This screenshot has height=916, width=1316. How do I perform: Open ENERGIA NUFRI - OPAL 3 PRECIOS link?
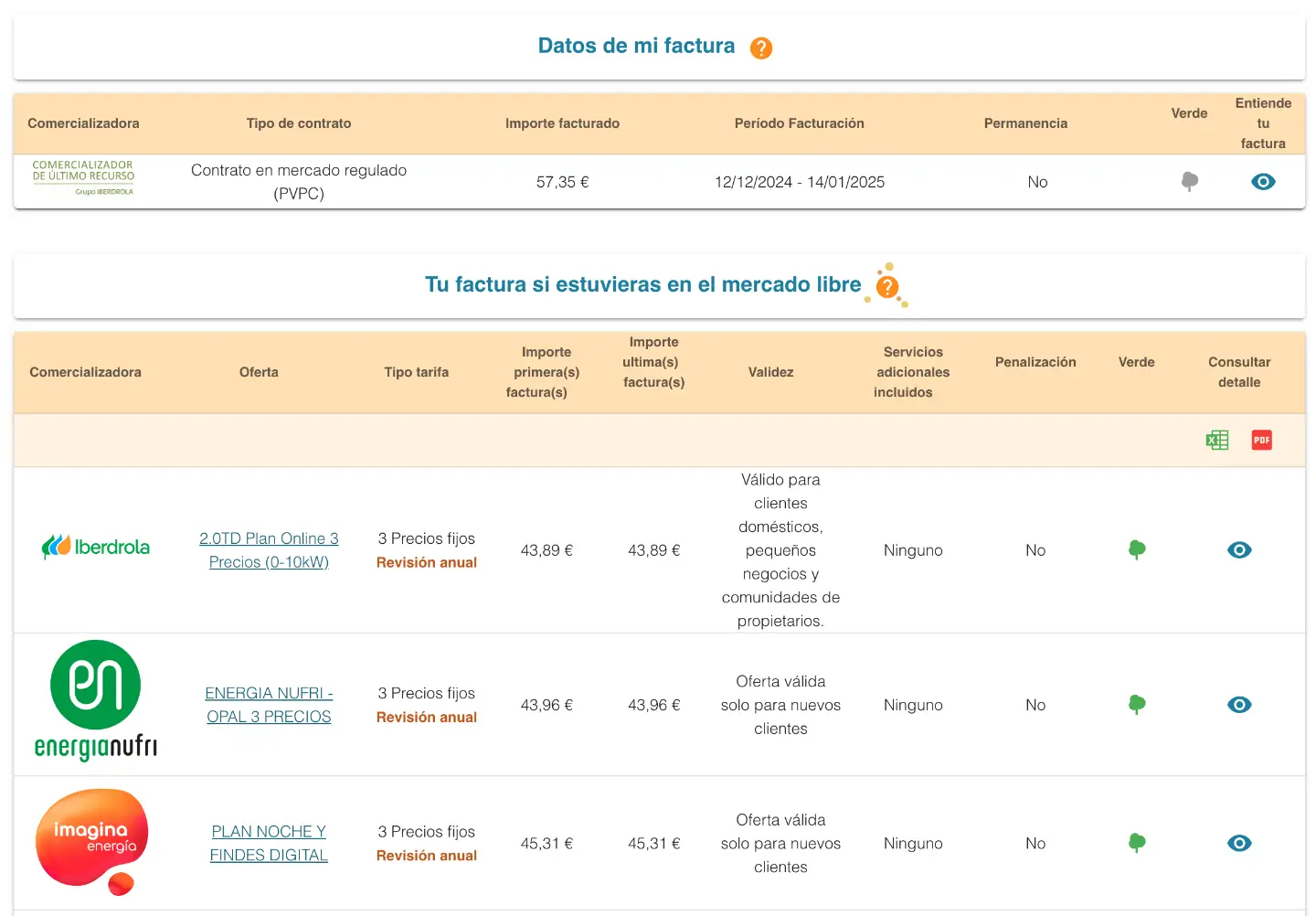[x=269, y=705]
